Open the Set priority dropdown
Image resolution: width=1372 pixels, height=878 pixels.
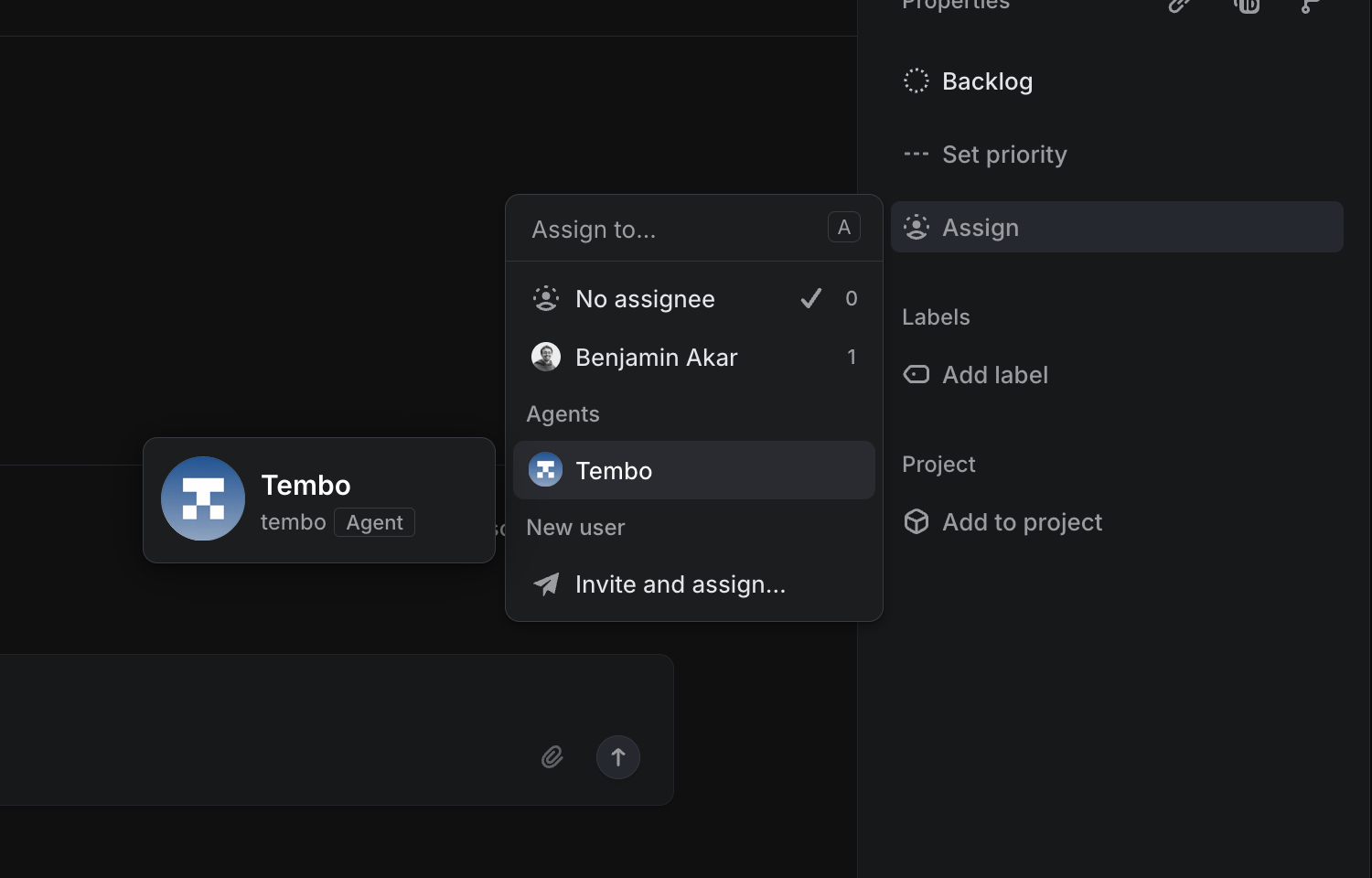pyautogui.click(x=986, y=155)
